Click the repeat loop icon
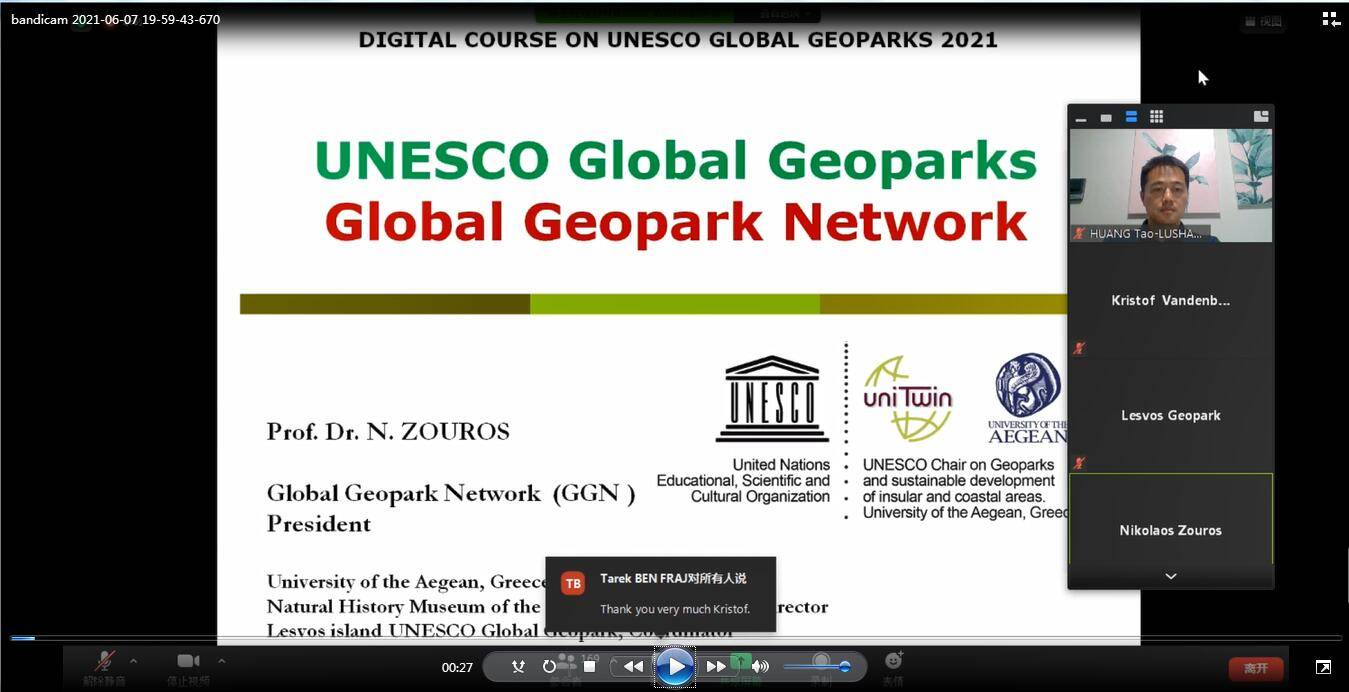The image size is (1349, 692). [549, 666]
